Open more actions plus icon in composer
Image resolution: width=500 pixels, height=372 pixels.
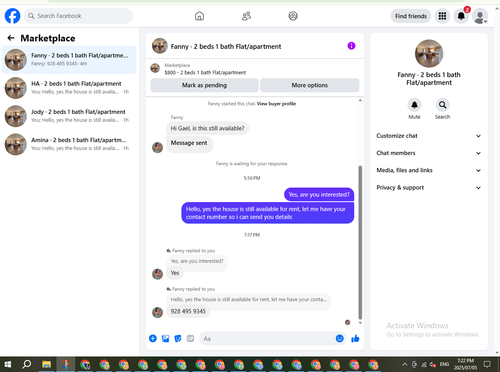tap(153, 339)
